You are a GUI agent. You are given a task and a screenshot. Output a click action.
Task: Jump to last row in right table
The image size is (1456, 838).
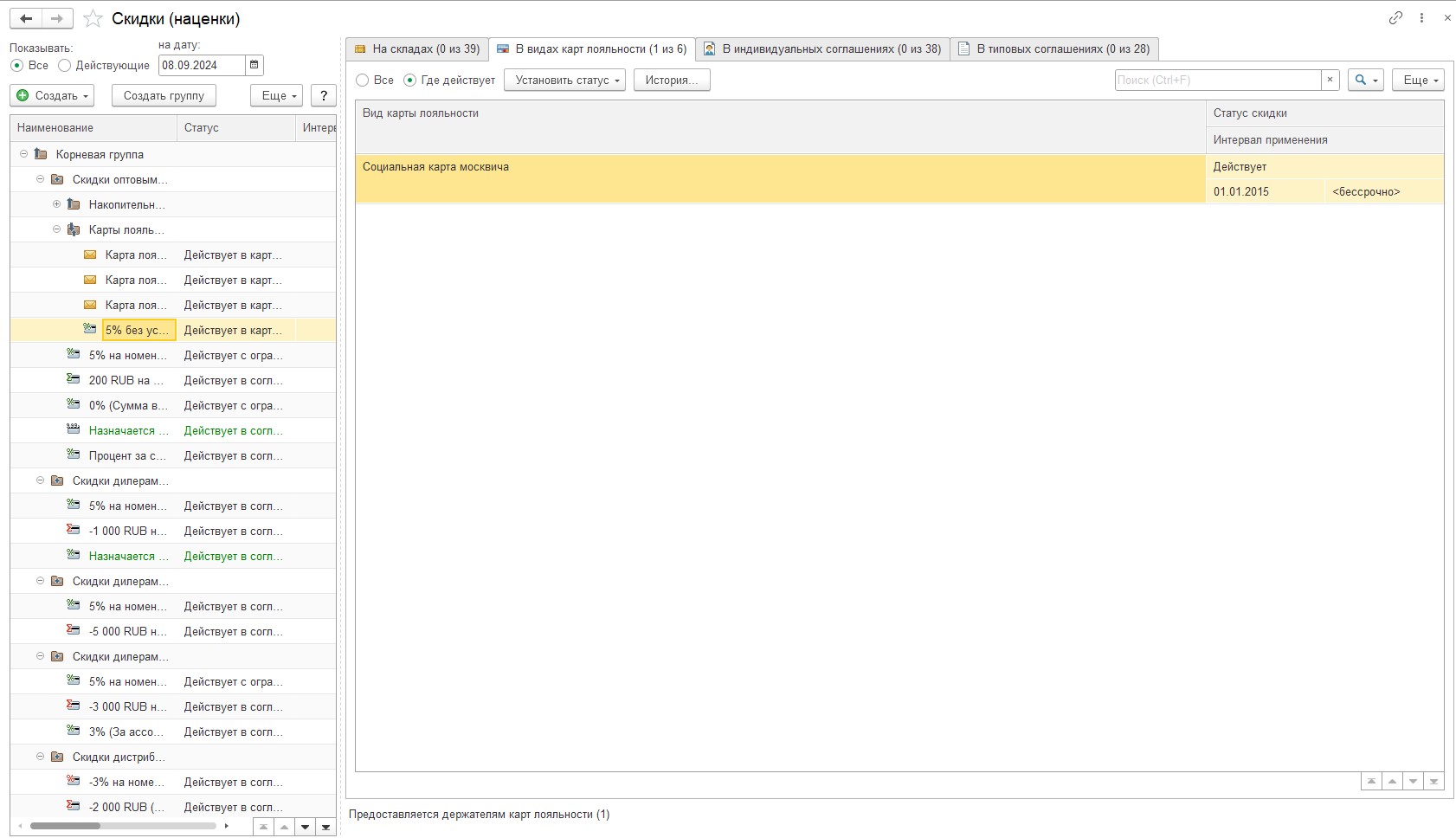[1433, 782]
